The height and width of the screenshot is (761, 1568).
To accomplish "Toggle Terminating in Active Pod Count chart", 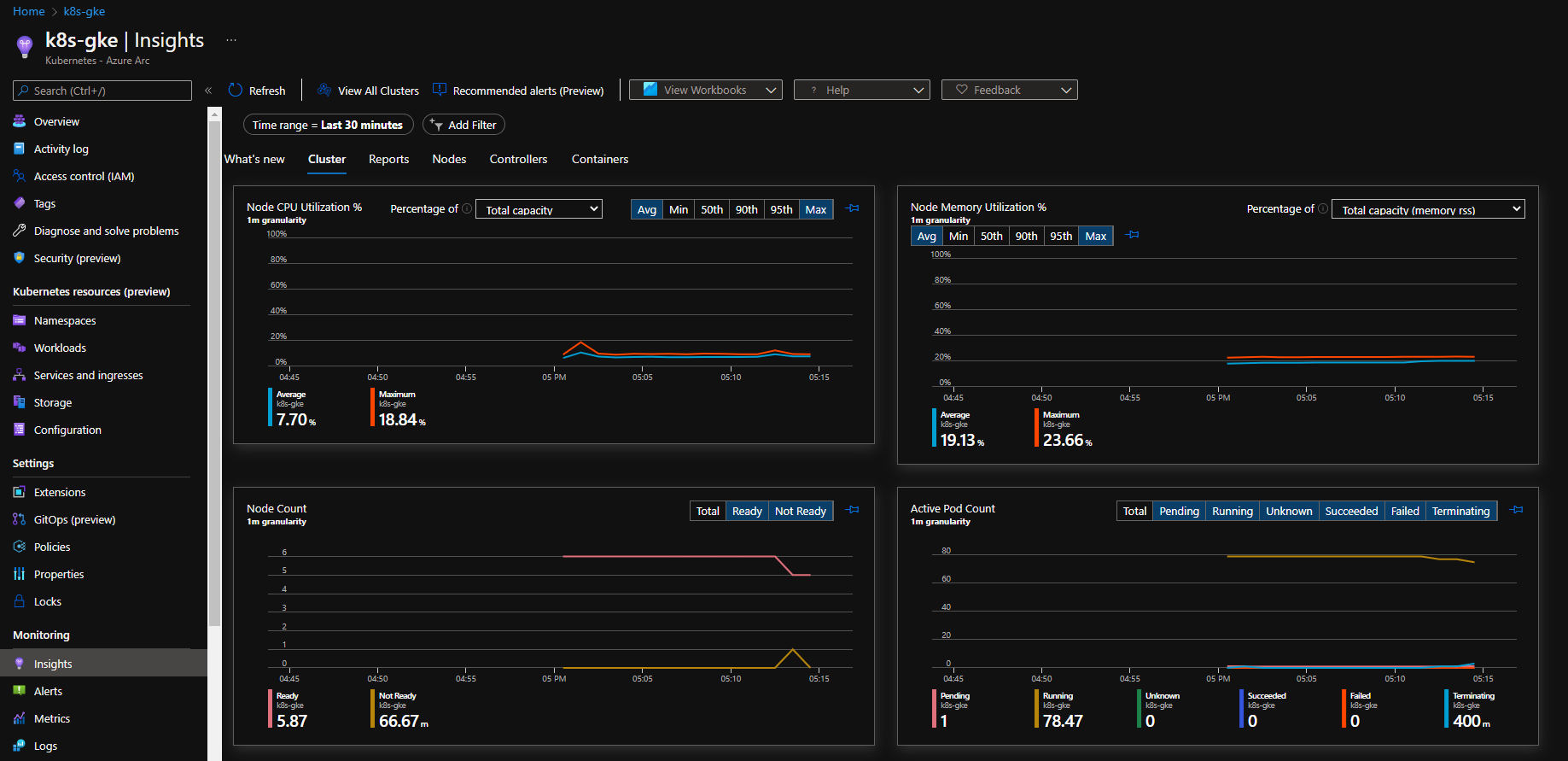I will (1461, 511).
